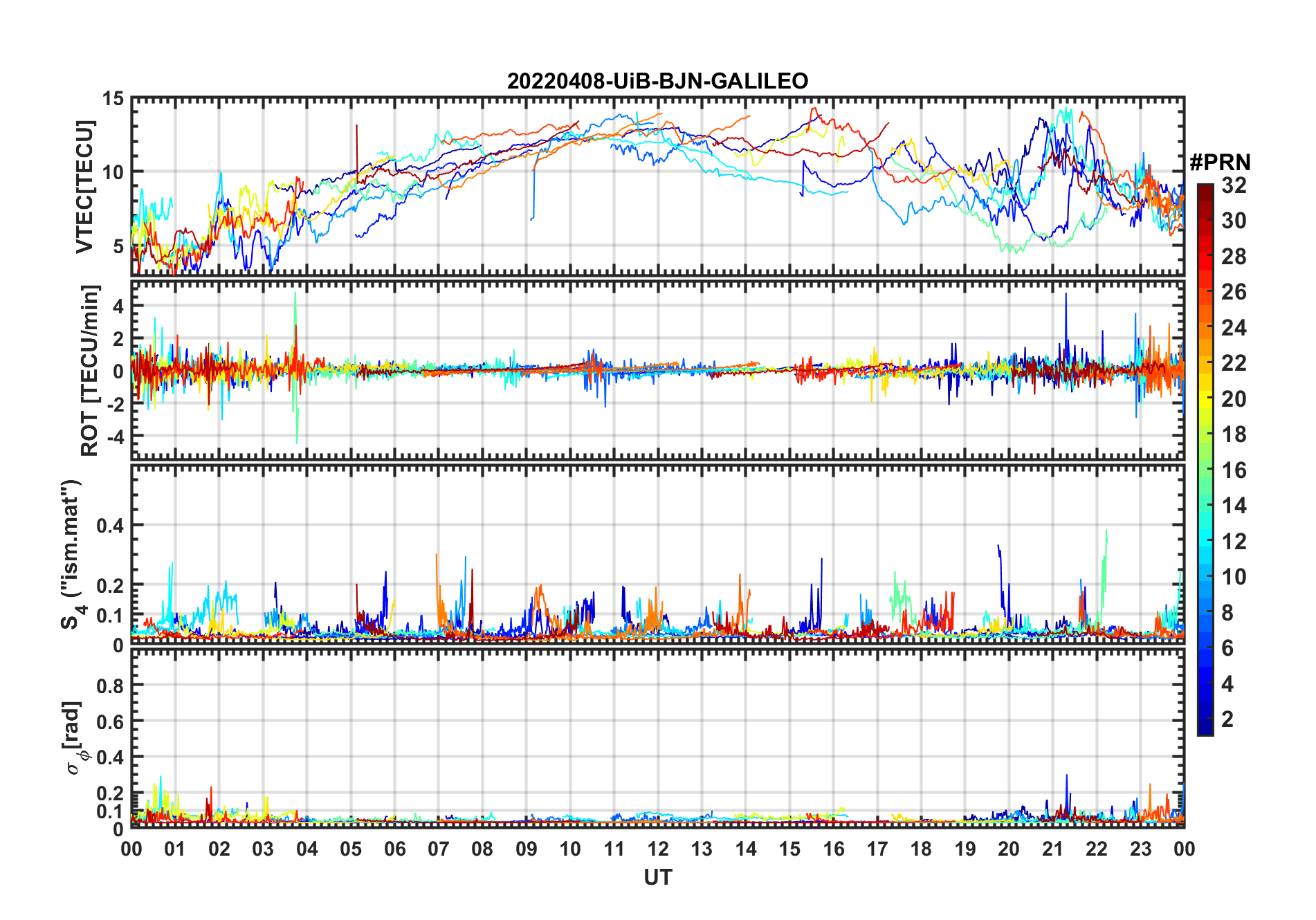This screenshot has height=920, width=1316.
Task: Click UT axis hour label 15
Action: 789,849
